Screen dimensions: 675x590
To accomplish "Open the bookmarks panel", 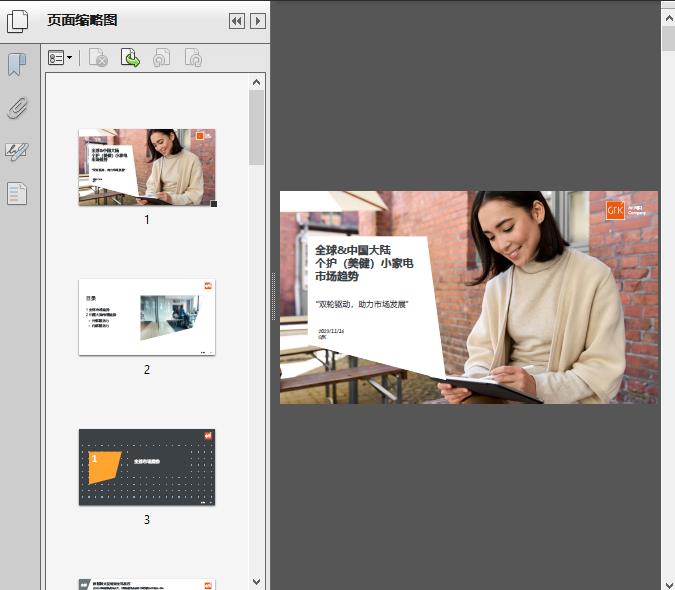I will coord(17,65).
